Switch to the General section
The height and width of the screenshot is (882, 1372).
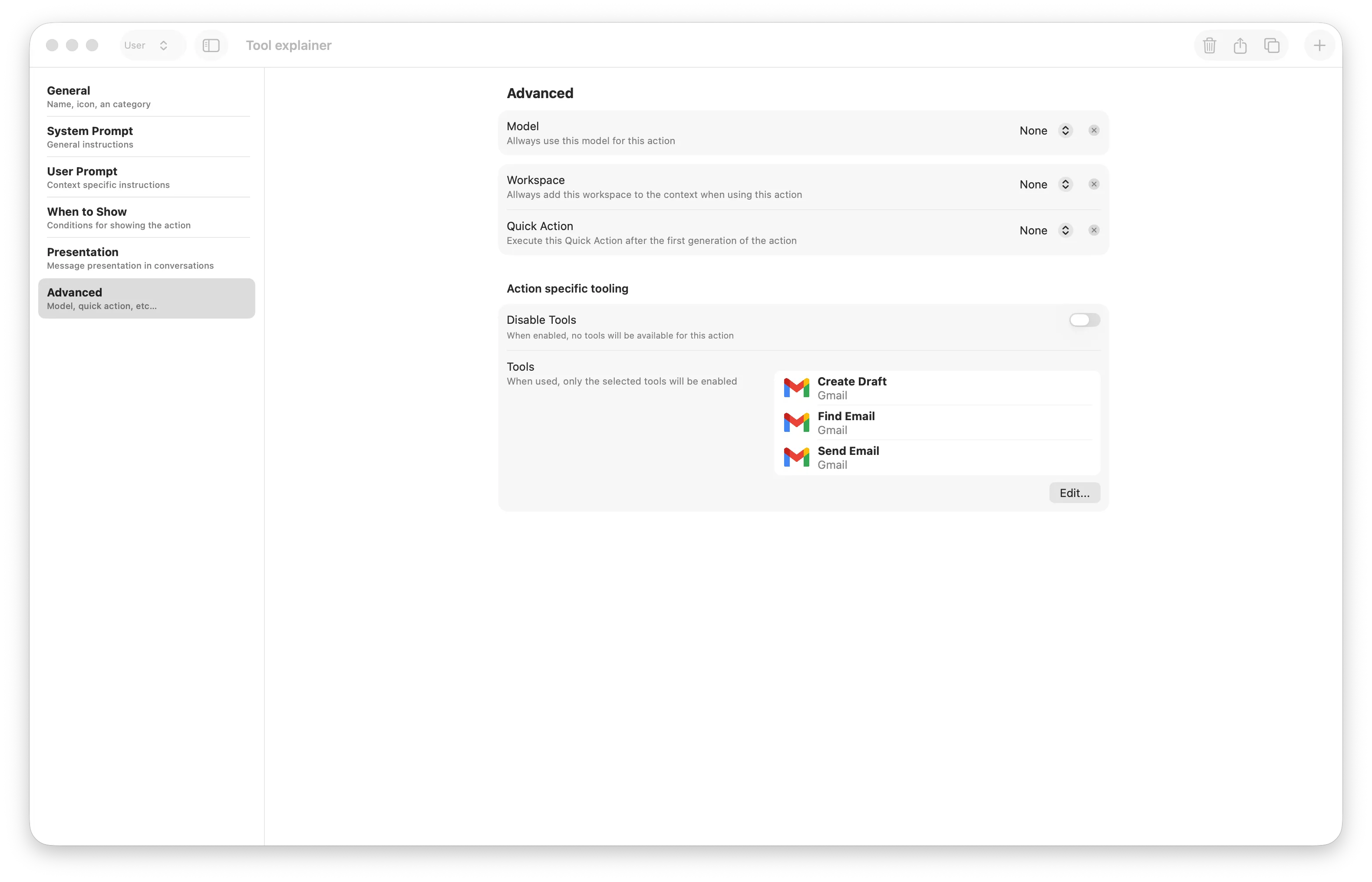tap(99, 96)
